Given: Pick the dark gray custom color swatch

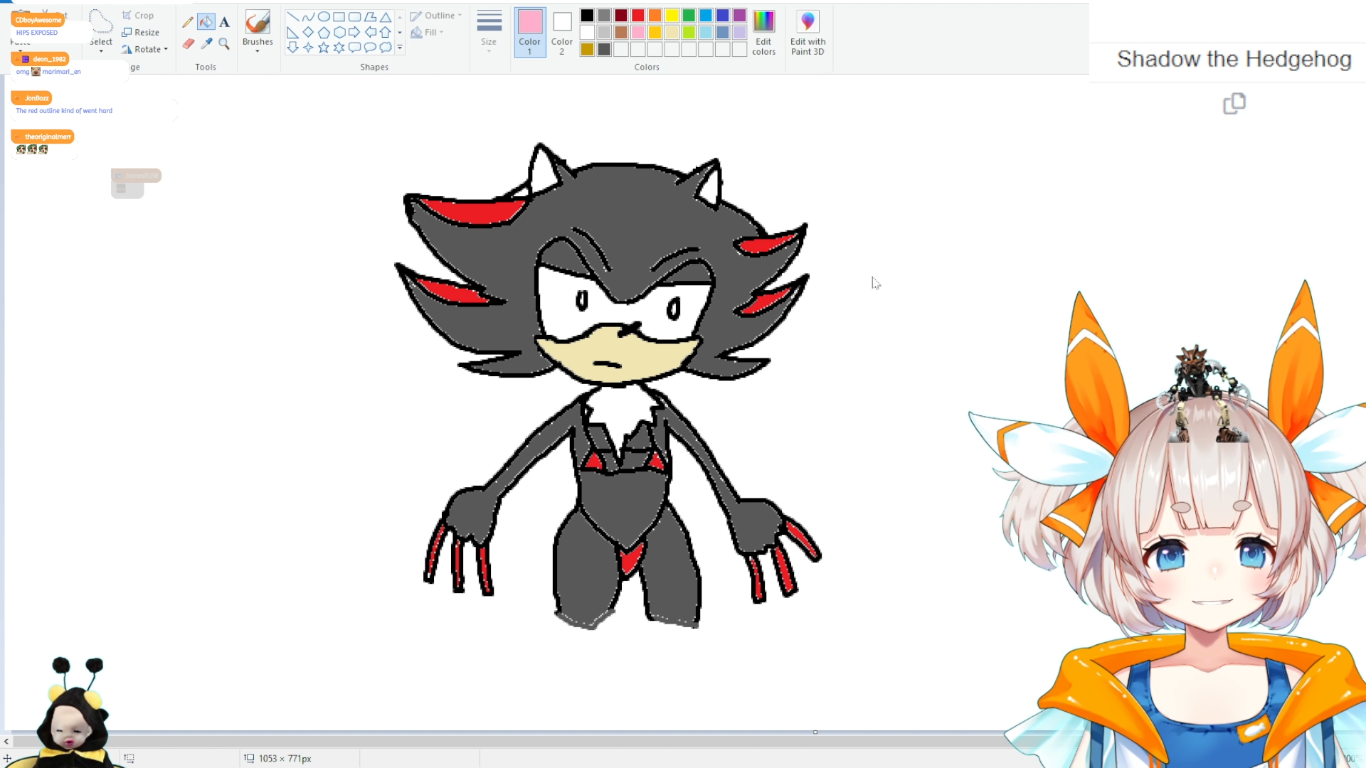Looking at the screenshot, I should 604,49.
